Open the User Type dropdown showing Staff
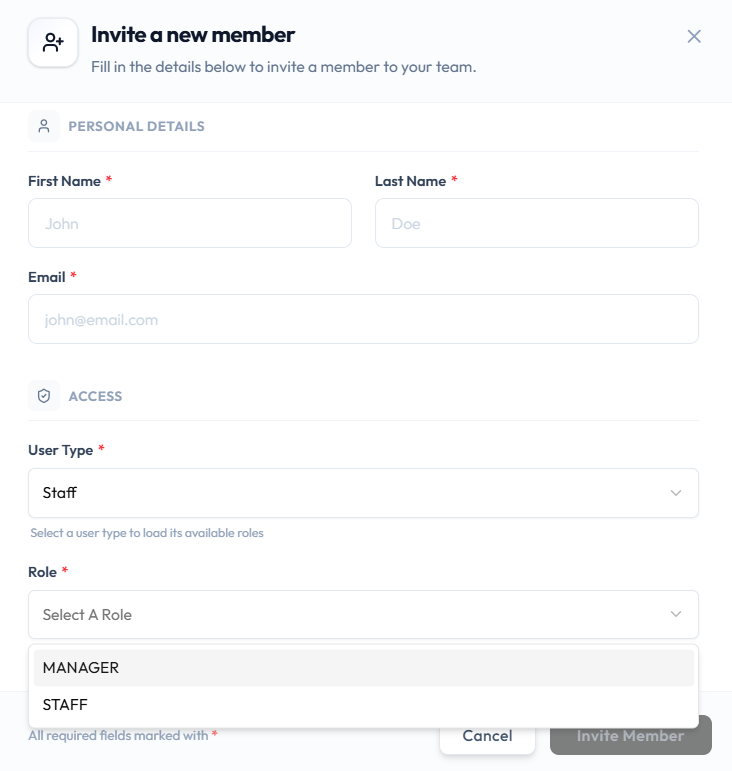The image size is (732, 771). [x=363, y=493]
